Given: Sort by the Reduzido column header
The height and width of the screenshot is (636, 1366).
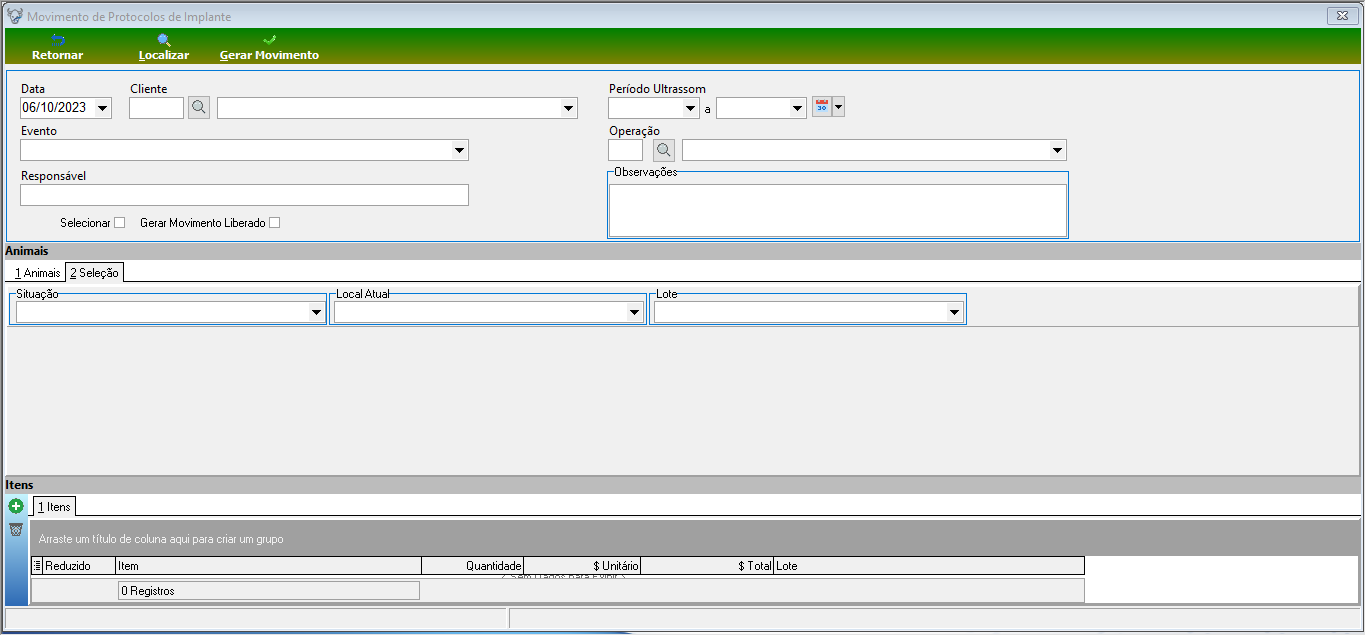Looking at the screenshot, I should (x=80, y=566).
